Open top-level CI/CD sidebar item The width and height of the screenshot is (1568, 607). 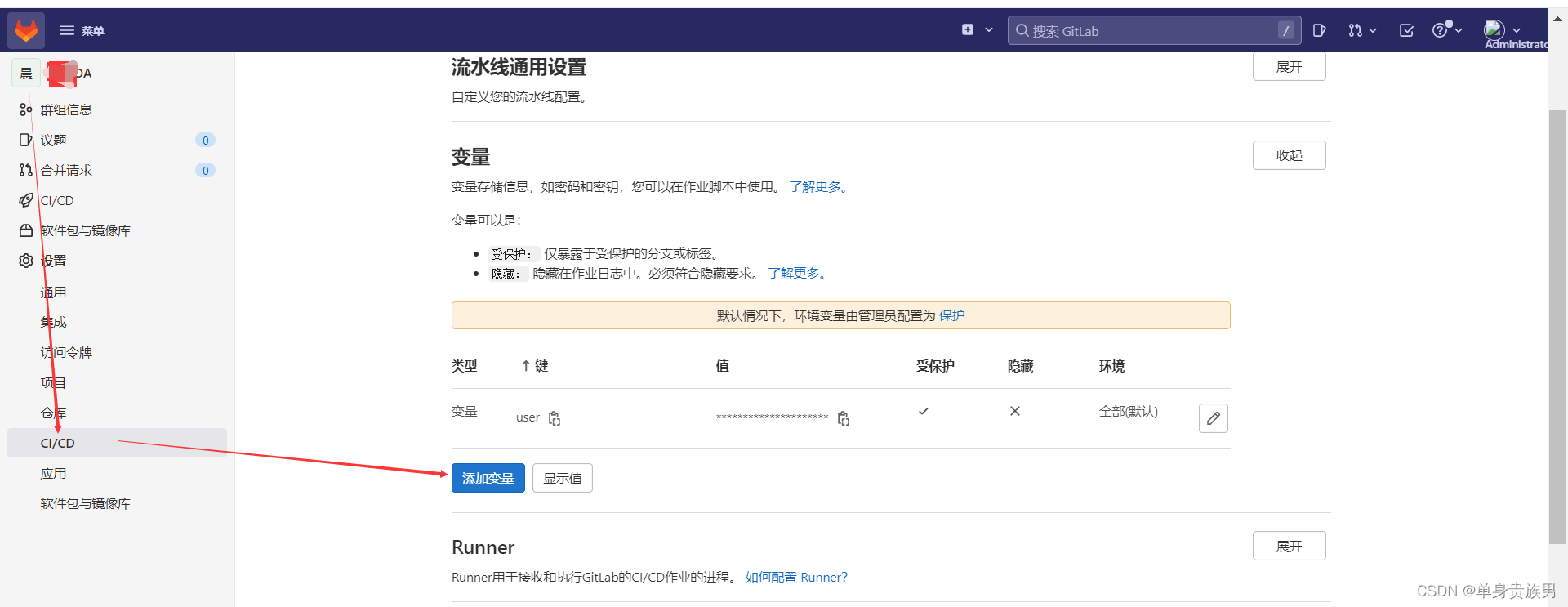click(57, 200)
